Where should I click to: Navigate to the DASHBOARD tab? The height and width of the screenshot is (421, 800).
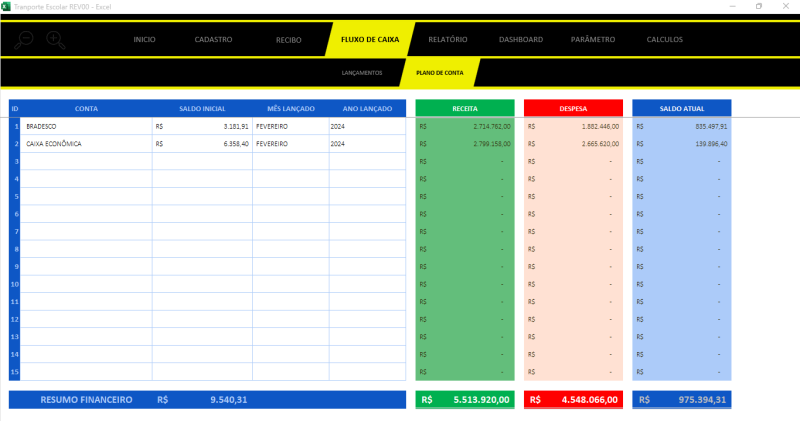520,40
